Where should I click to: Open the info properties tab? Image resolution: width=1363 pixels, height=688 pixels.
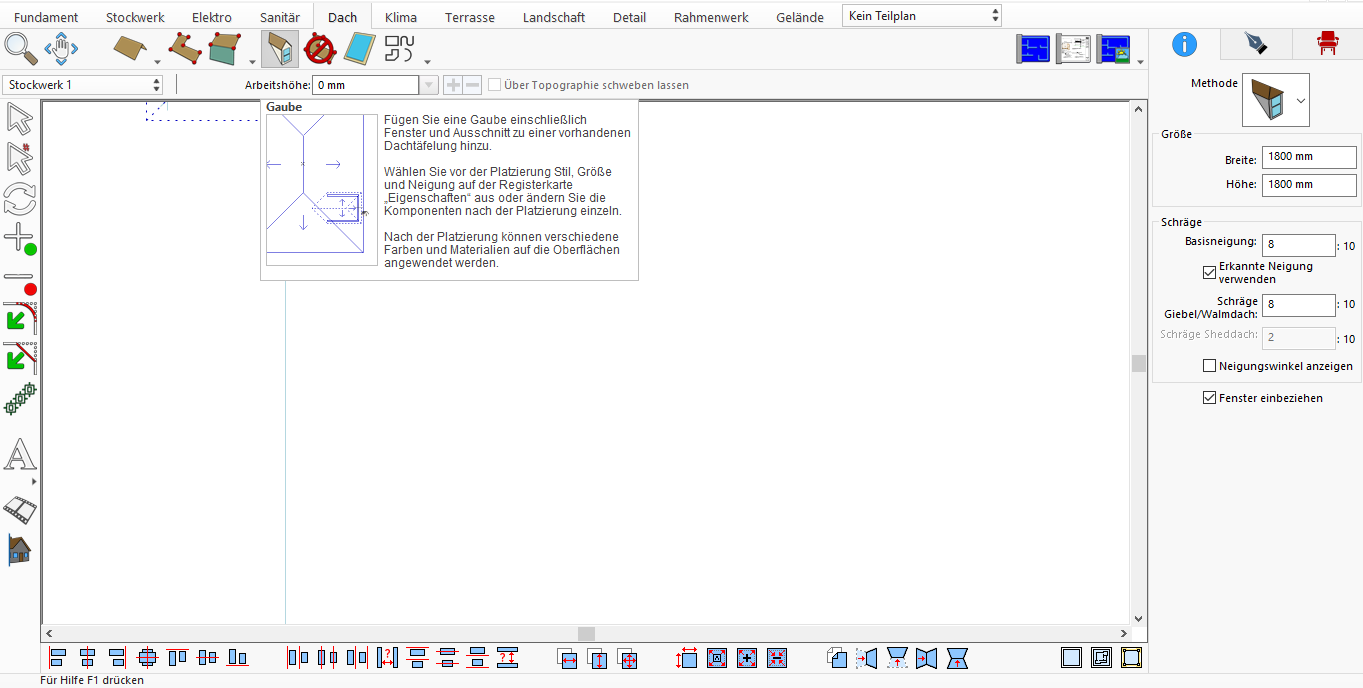click(x=1185, y=44)
